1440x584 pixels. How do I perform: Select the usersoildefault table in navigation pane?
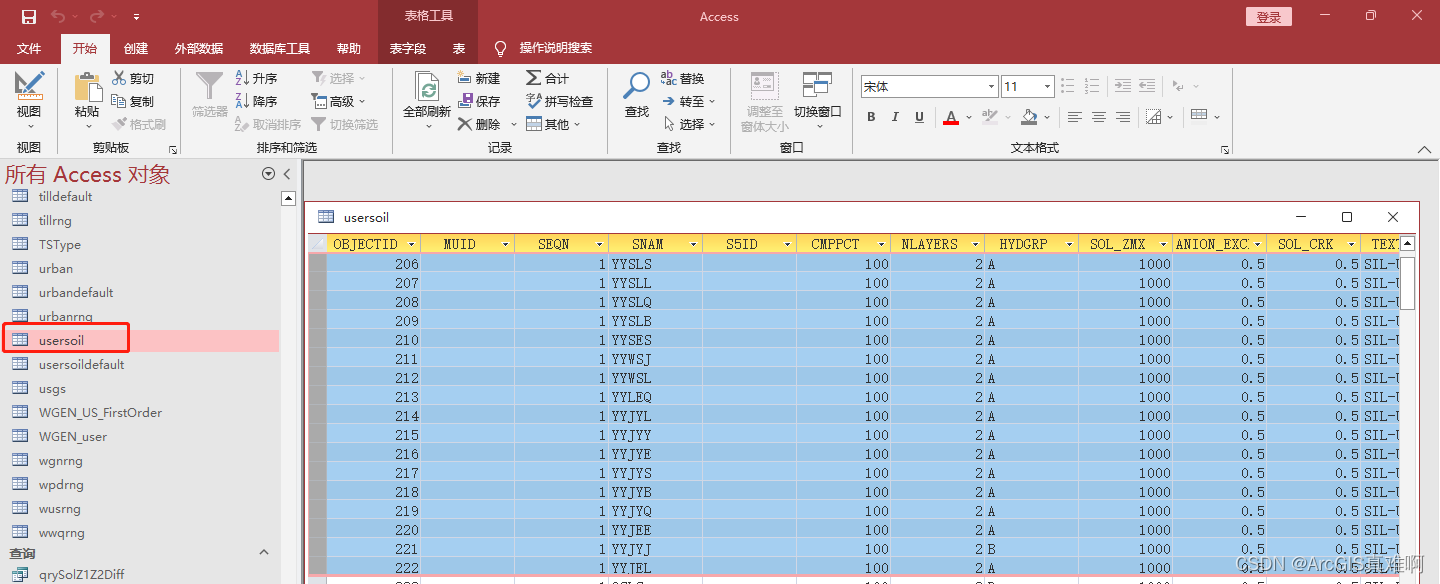81,365
